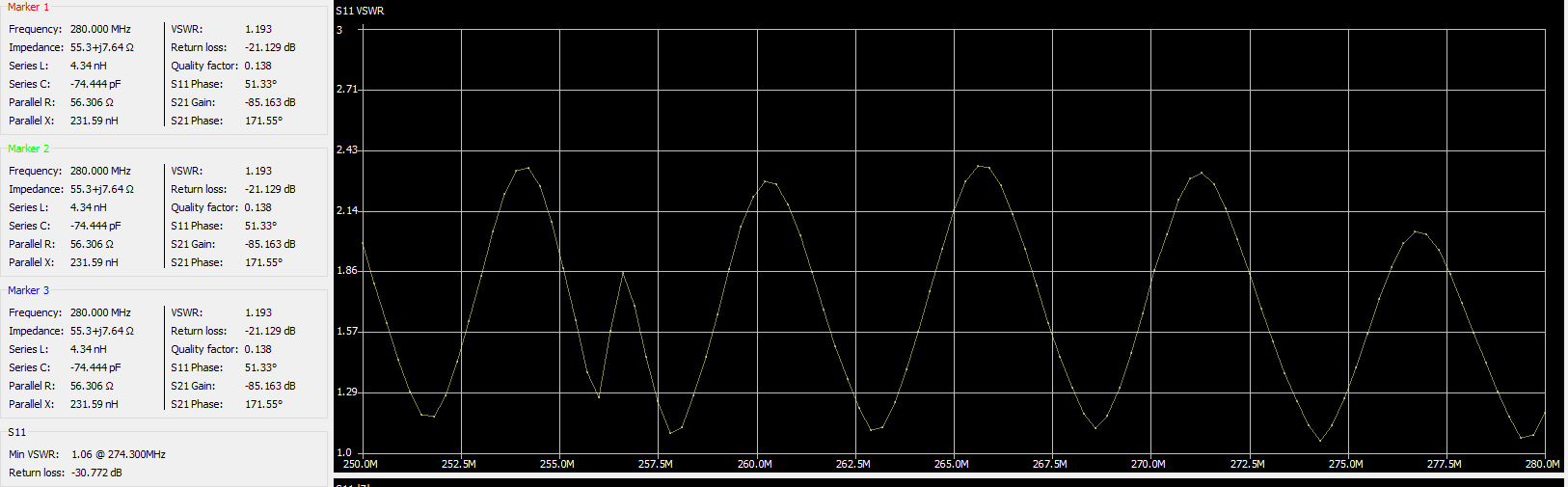Image resolution: width=1568 pixels, height=487 pixels.
Task: Click Marker 2's Return loss value
Action: (270, 189)
